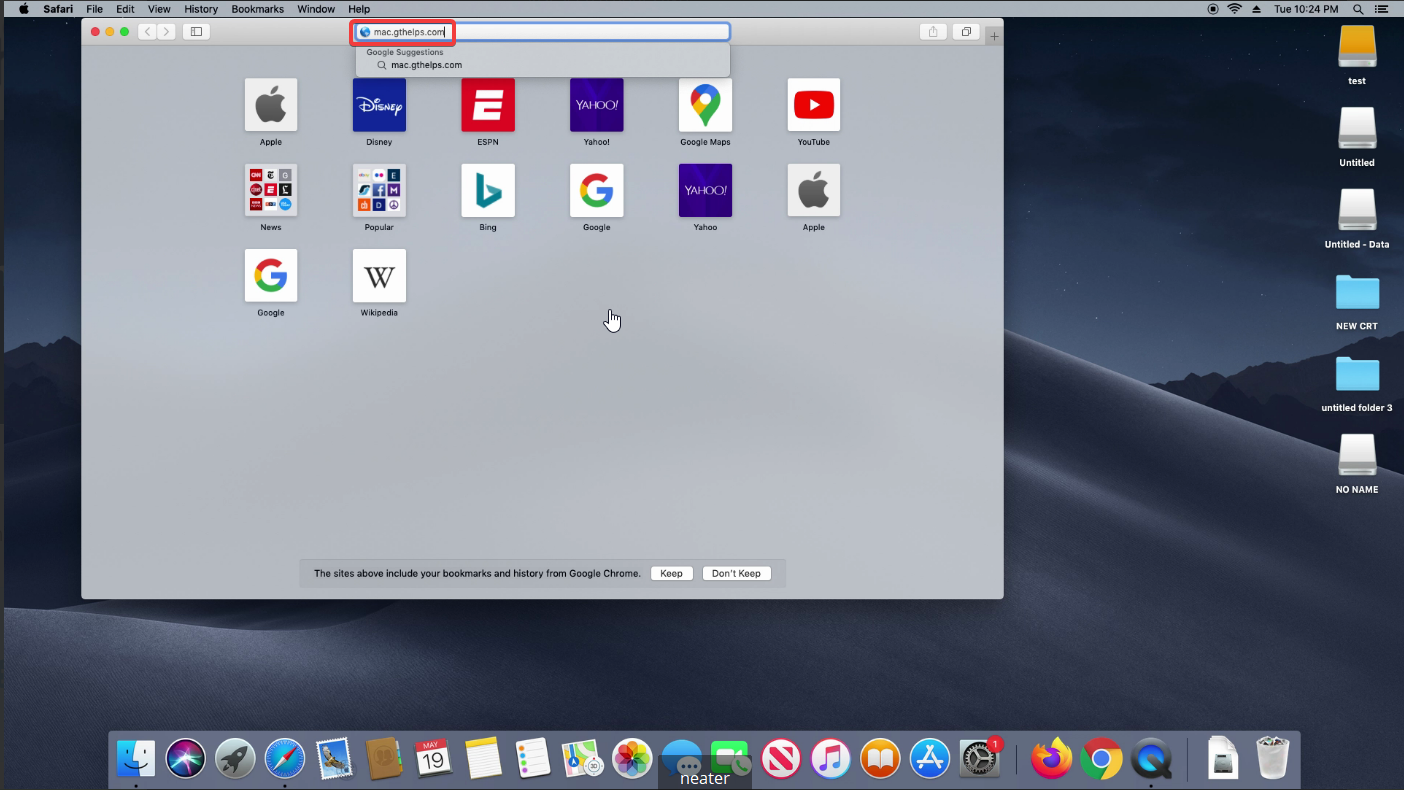Open the Disney favorite
The image size is (1404, 790).
tap(379, 105)
